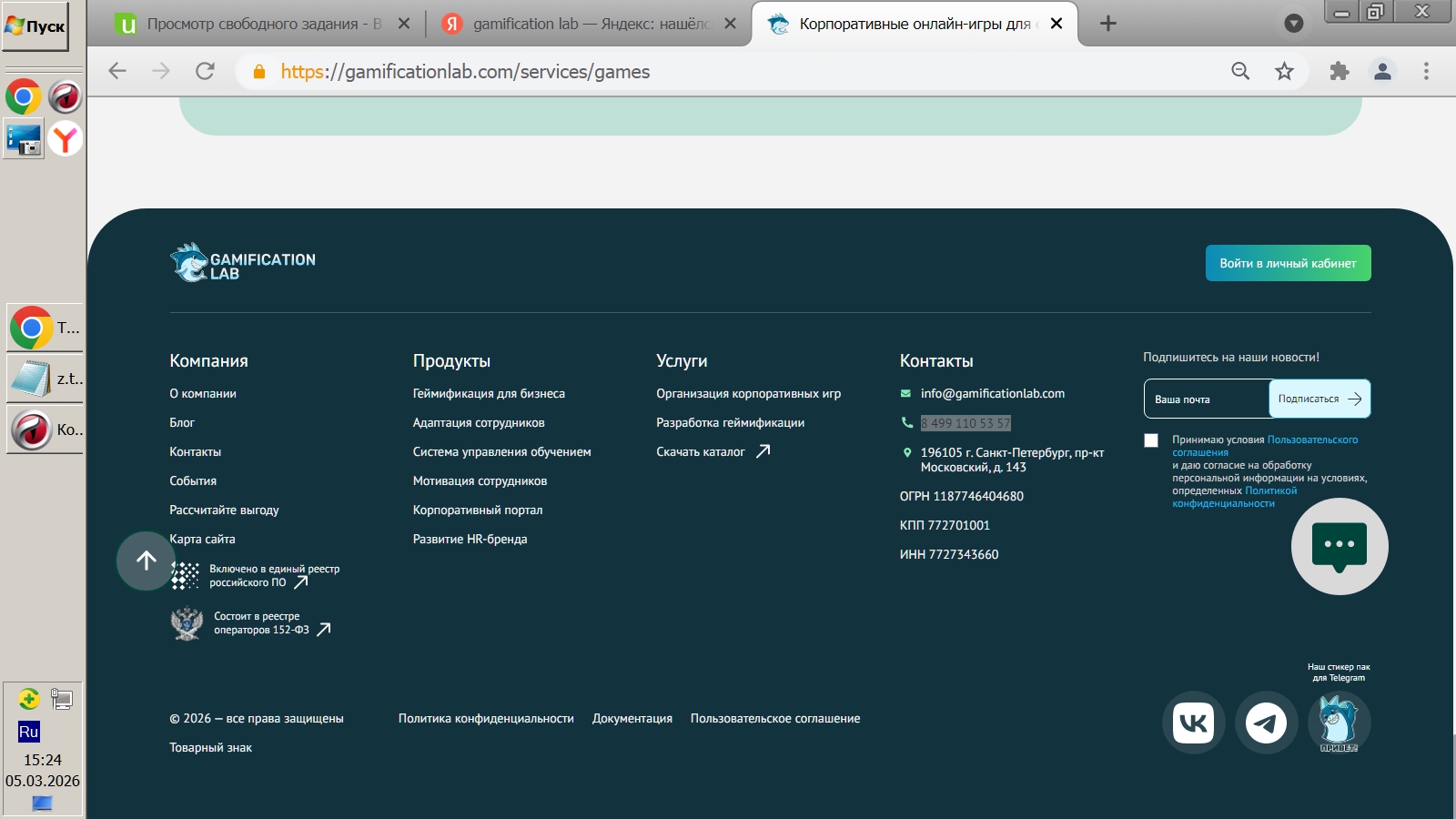The image size is (1456, 819).
Task: Open 'Геймификация для бизнеса' product link
Action: pyautogui.click(x=489, y=393)
